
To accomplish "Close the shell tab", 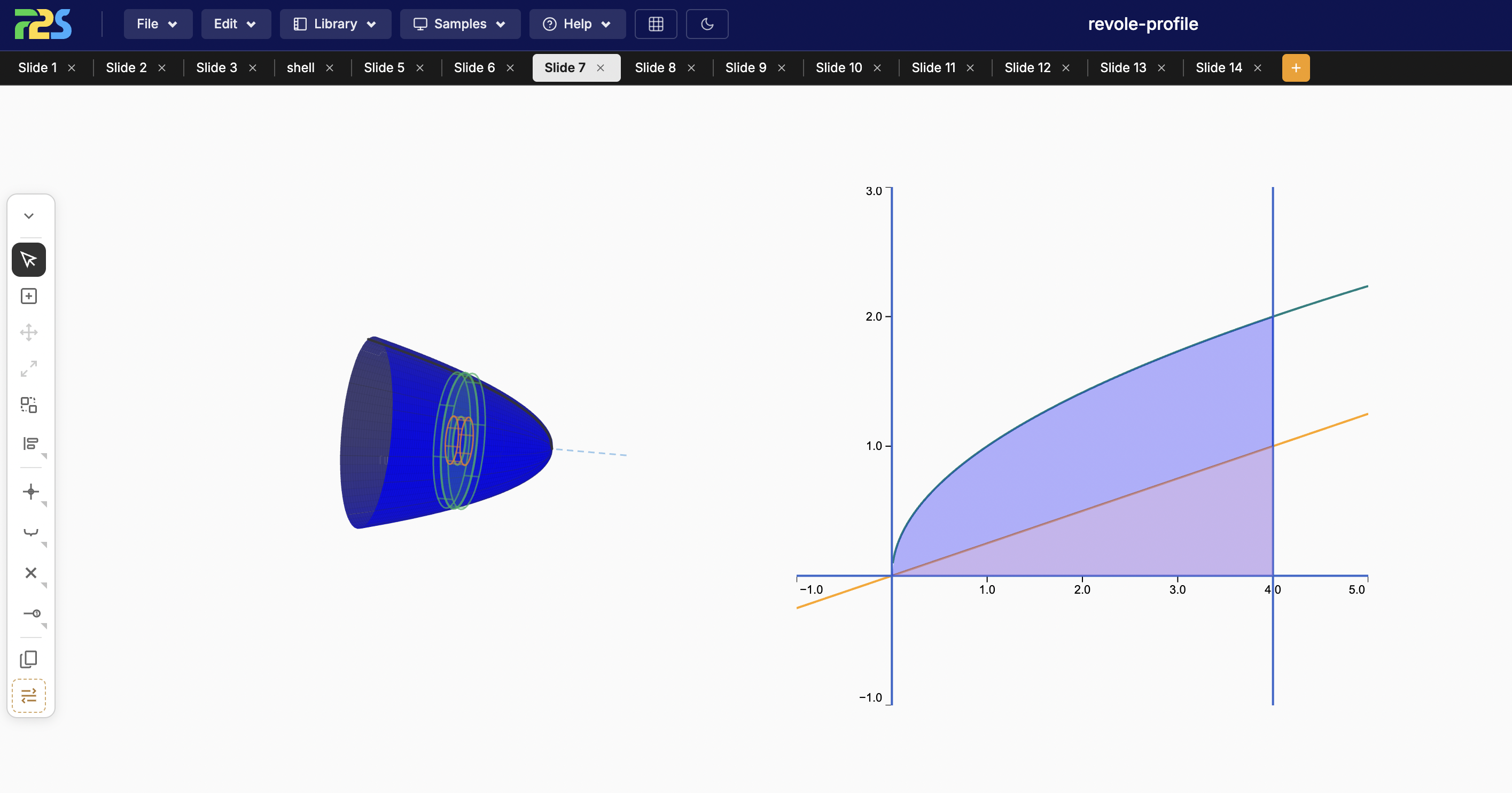I will pyautogui.click(x=330, y=68).
